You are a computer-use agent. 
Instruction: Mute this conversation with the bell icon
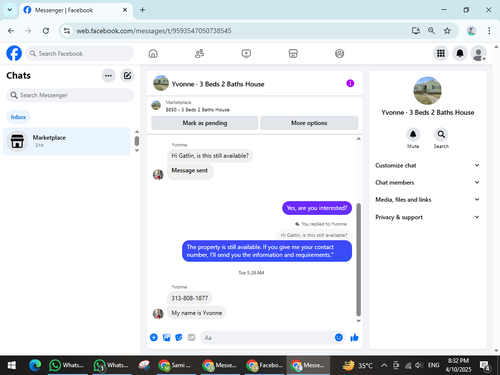coord(413,134)
